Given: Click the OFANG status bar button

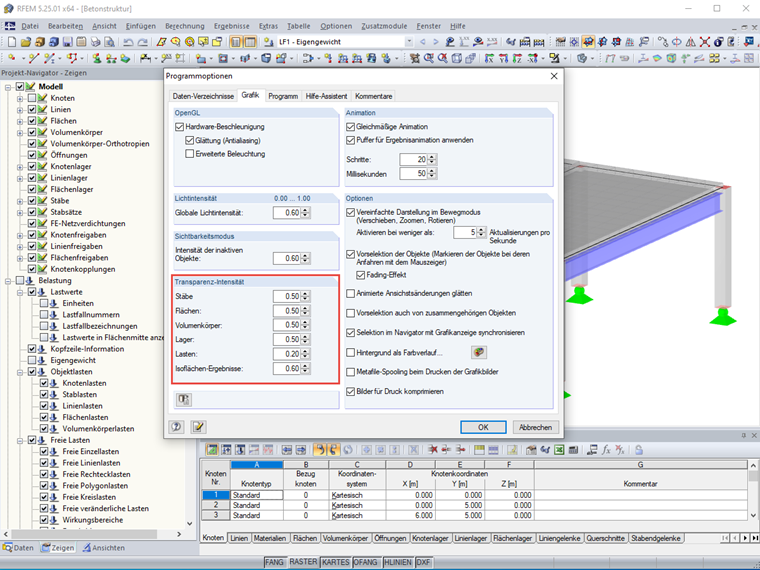Looking at the screenshot, I should pyautogui.click(x=365, y=562).
